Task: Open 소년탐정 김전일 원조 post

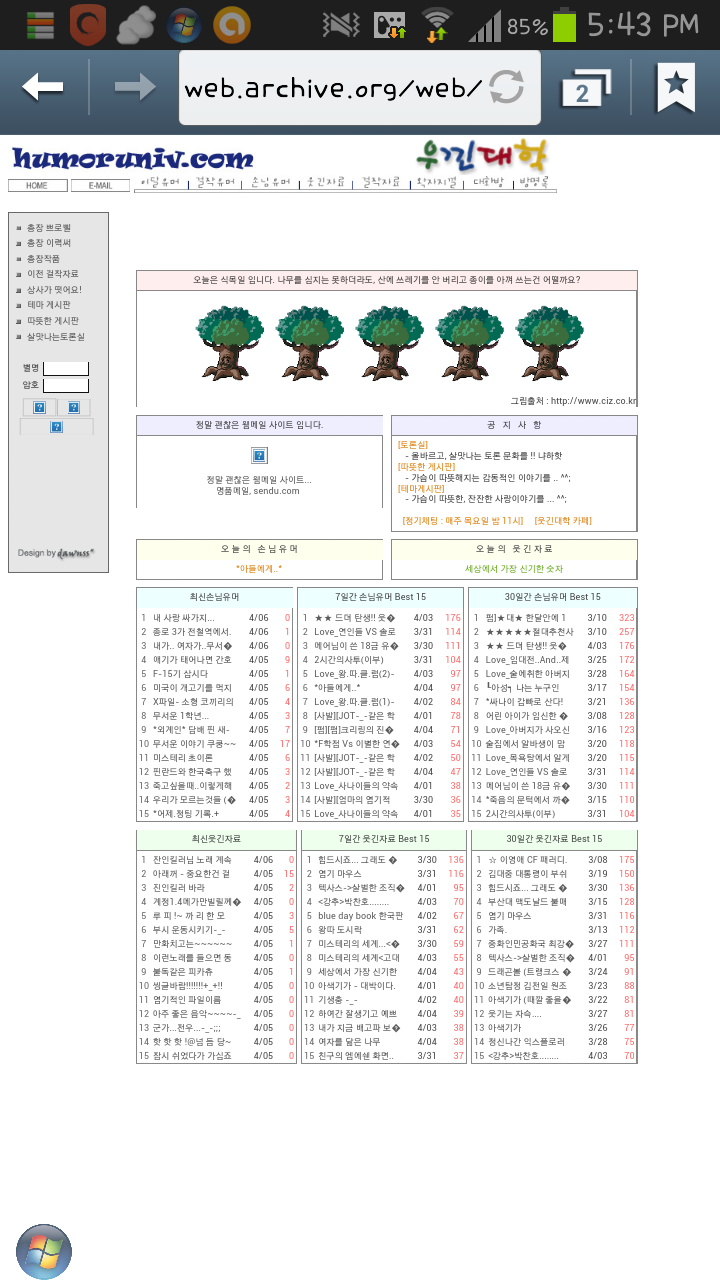Action: (526, 986)
